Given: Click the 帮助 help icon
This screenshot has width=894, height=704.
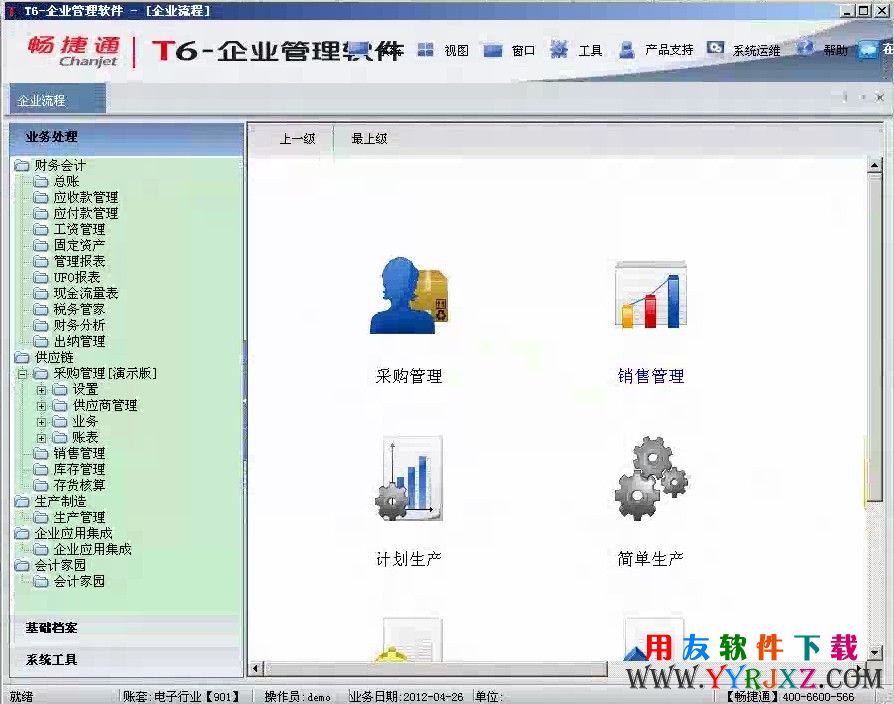Looking at the screenshot, I should tap(805, 48).
